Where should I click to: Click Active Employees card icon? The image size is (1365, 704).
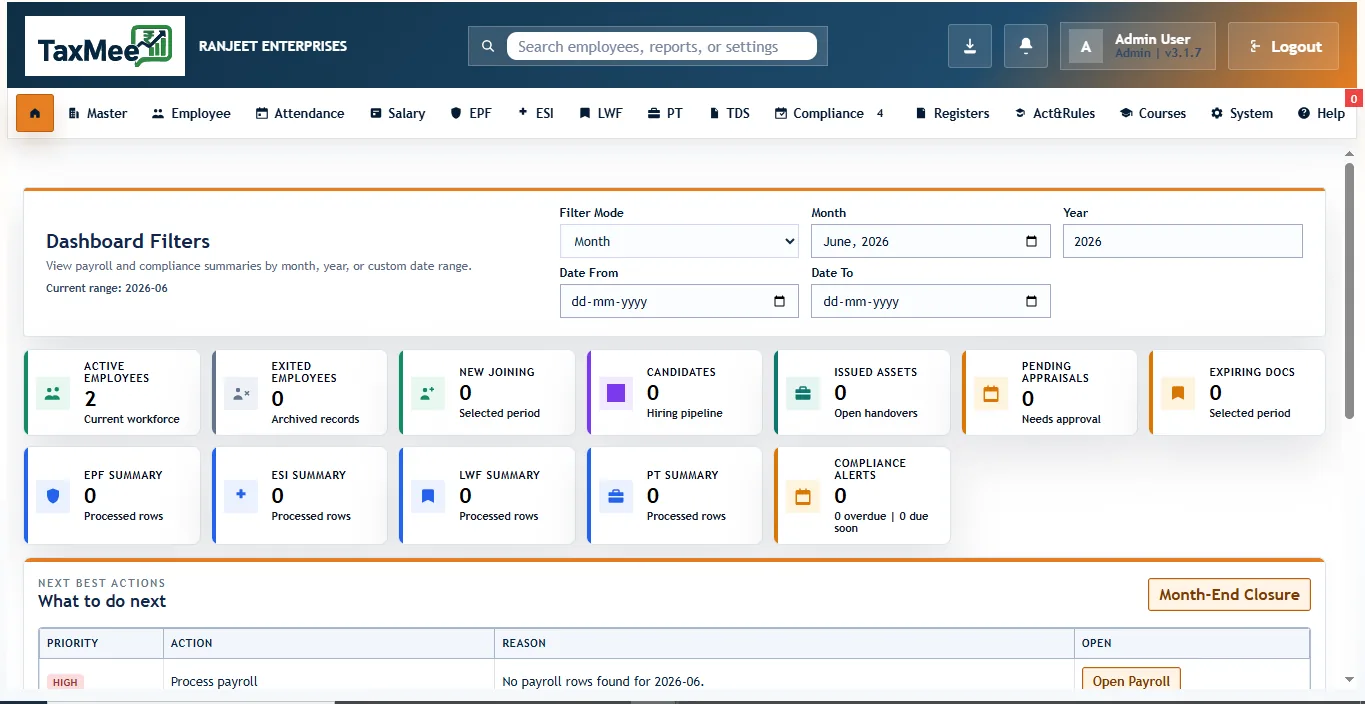(x=53, y=393)
